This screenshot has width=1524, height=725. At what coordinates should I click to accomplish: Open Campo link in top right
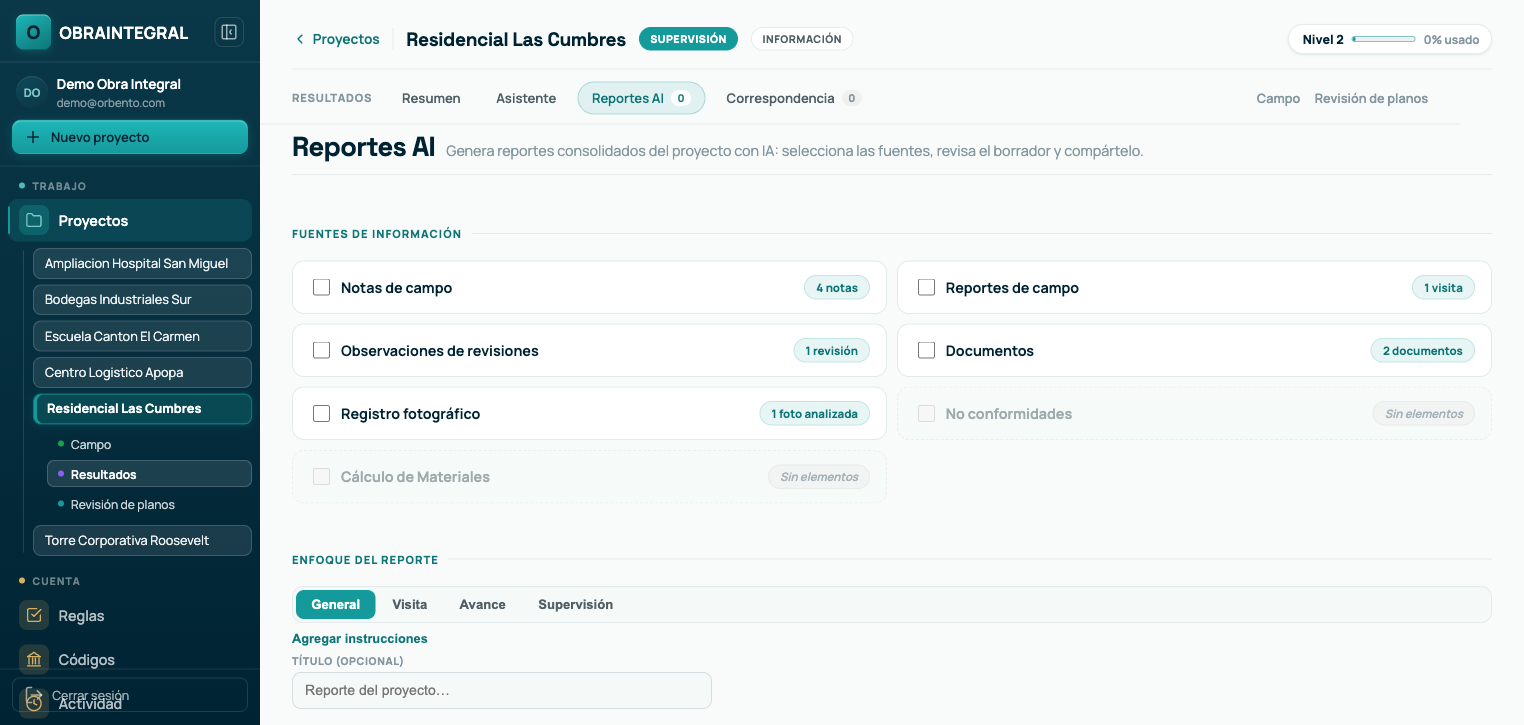coord(1278,98)
